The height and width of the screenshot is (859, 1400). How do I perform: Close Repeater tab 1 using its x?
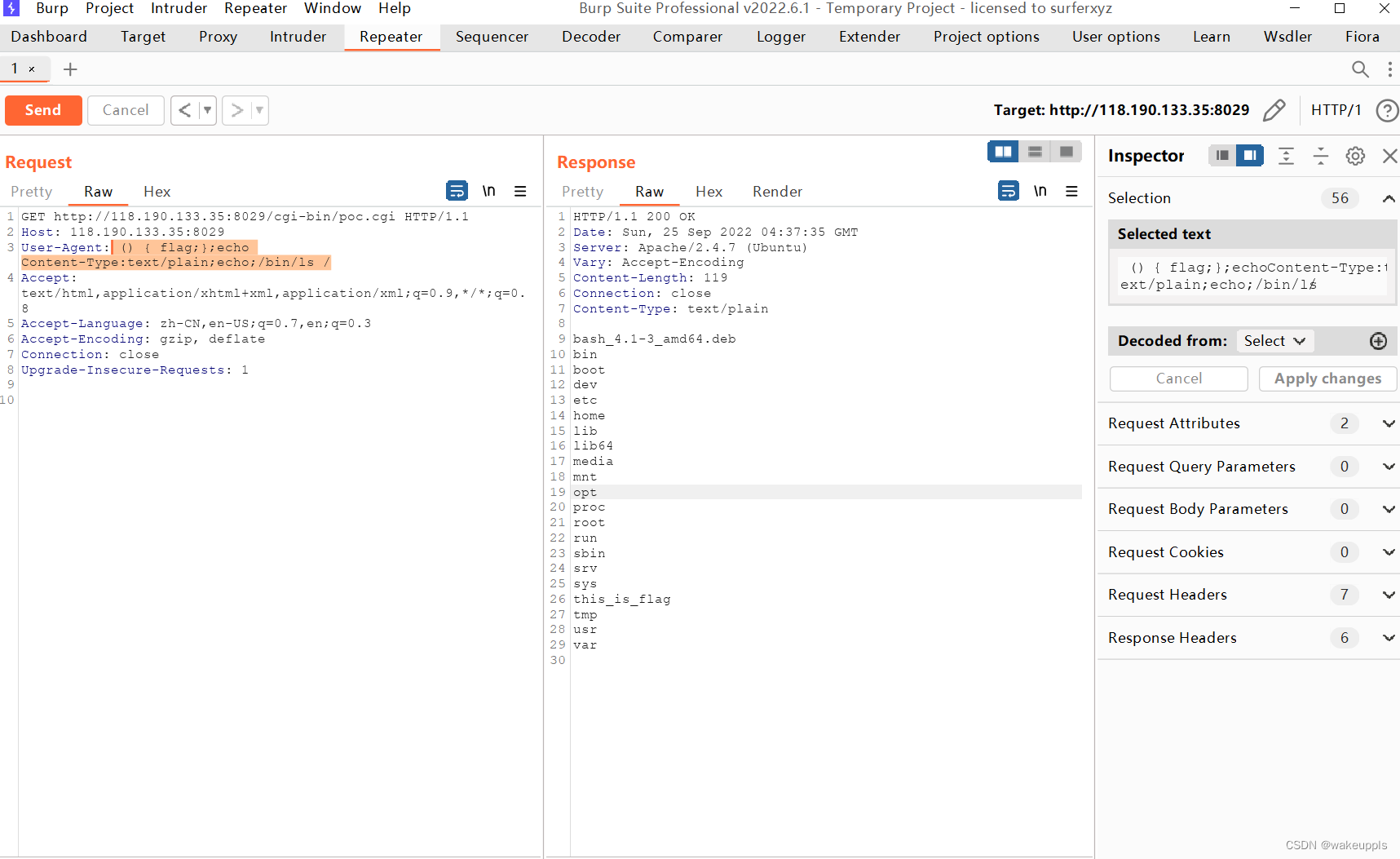[x=32, y=69]
